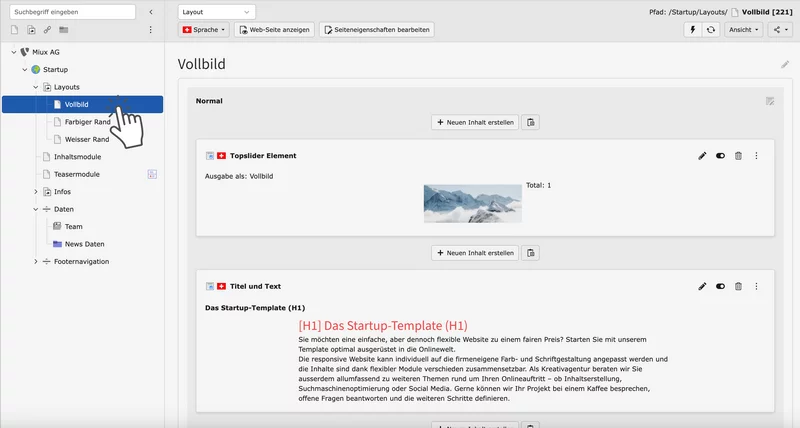Open the page tree options menu
This screenshot has width=800, height=428.
point(151,30)
